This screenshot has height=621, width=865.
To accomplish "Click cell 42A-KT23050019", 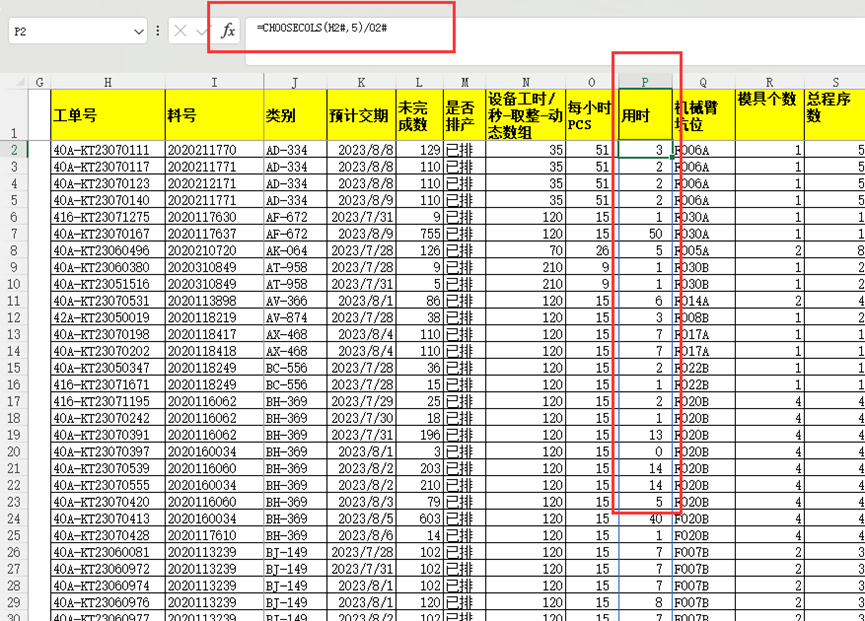I will pyautogui.click(x=108, y=318).
